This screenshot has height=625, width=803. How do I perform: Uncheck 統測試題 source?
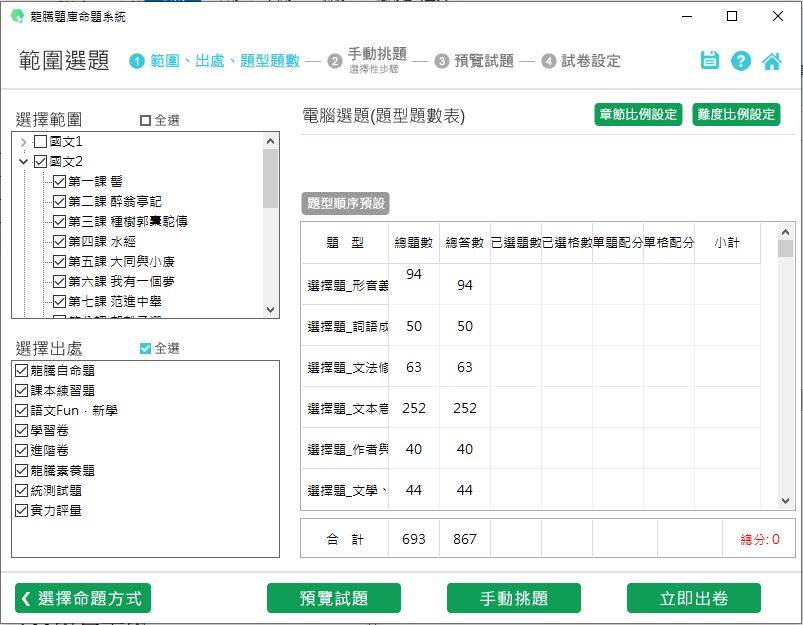22,490
